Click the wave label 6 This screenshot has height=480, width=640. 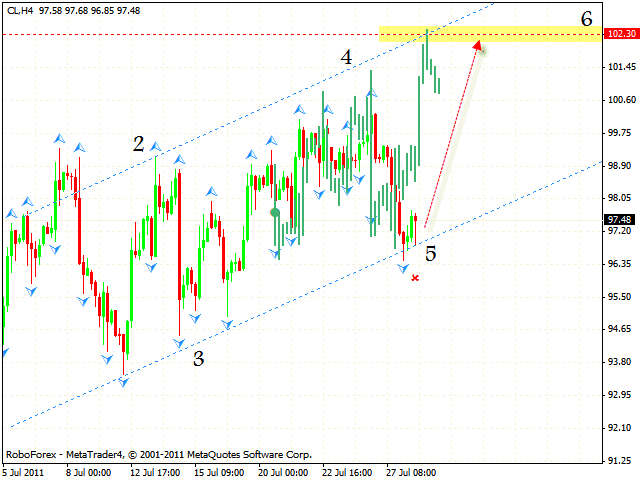tap(586, 17)
